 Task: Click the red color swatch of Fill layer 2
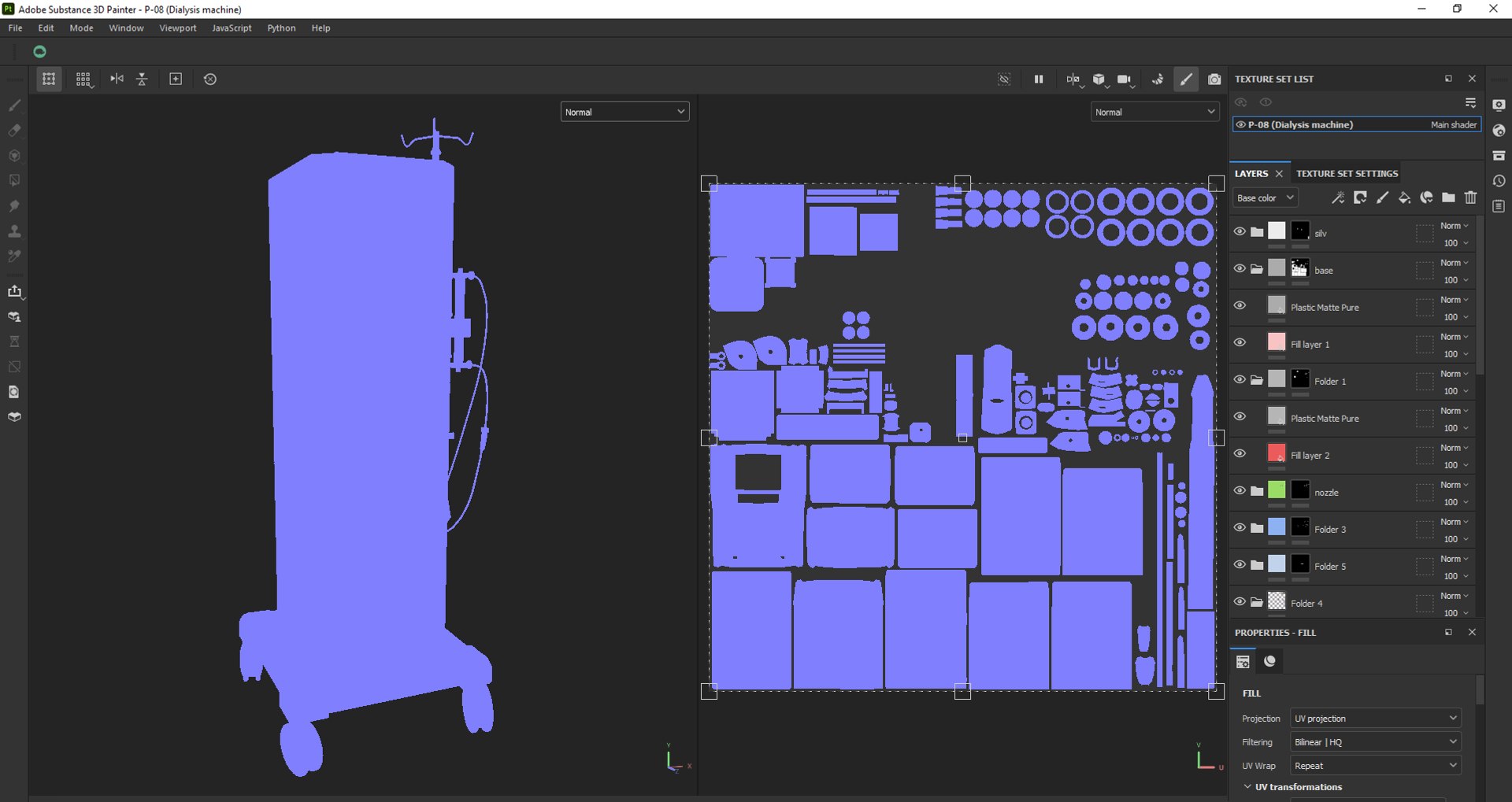click(x=1277, y=453)
